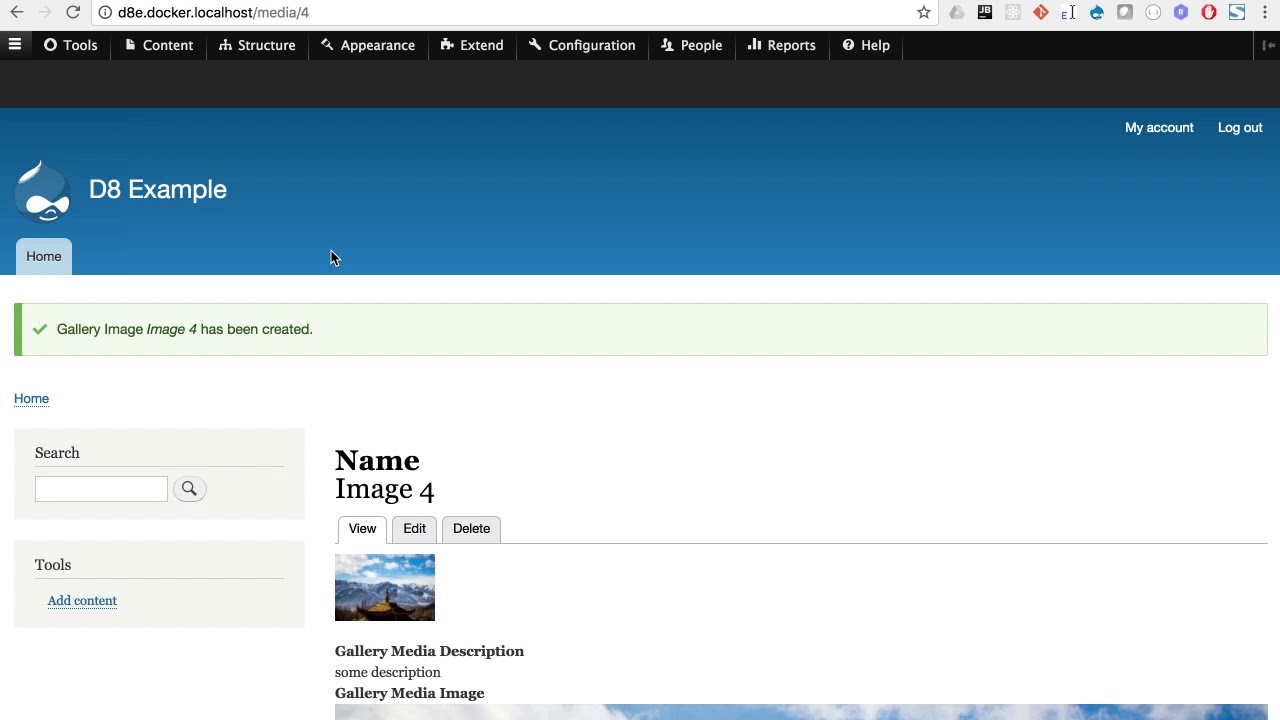Screen dimensions: 1280x720
Task: Open the People admin menu
Action: [x=691, y=45]
